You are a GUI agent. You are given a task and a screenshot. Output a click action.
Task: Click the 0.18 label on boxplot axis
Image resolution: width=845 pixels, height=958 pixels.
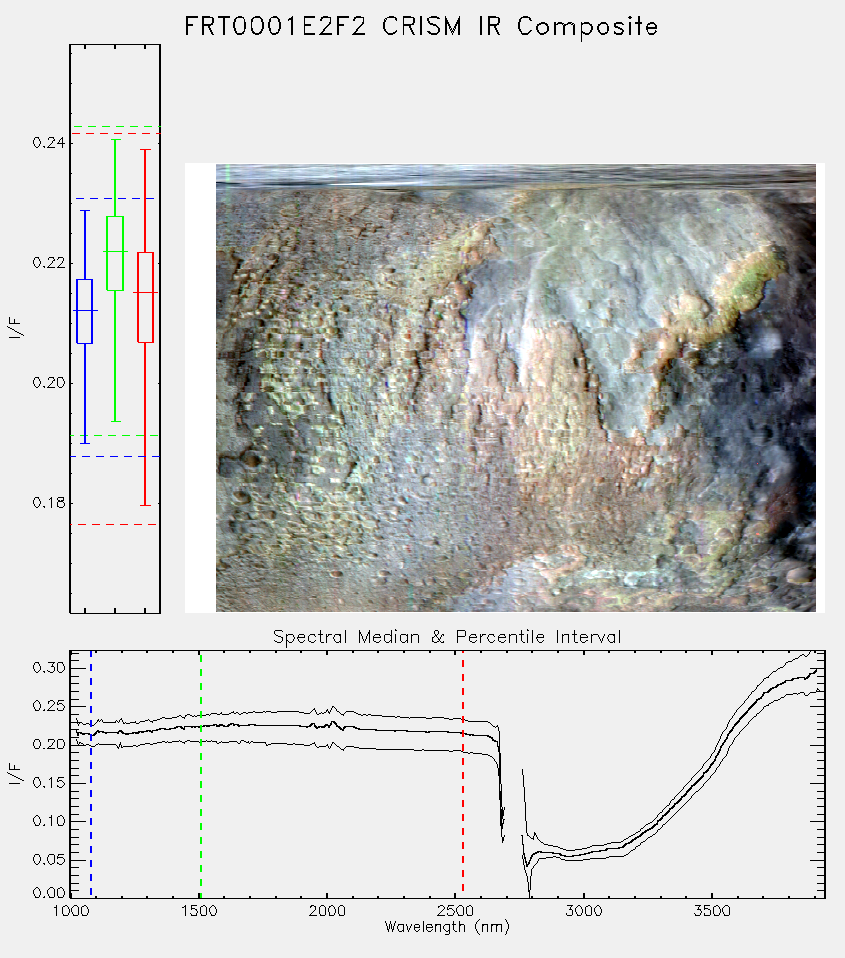tap(49, 503)
